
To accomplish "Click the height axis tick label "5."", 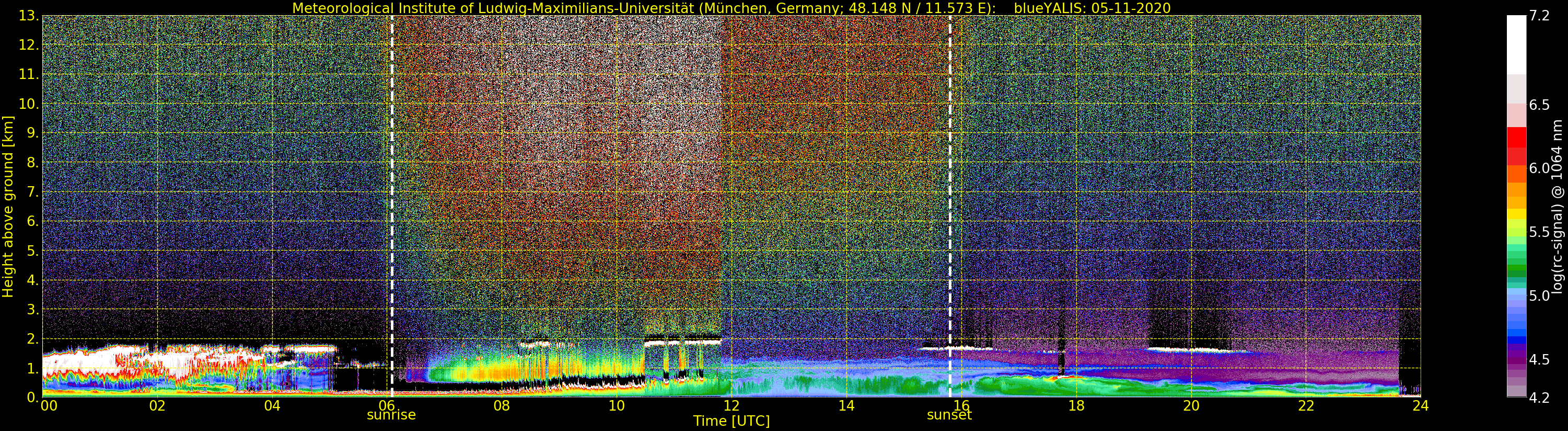I will point(33,251).
